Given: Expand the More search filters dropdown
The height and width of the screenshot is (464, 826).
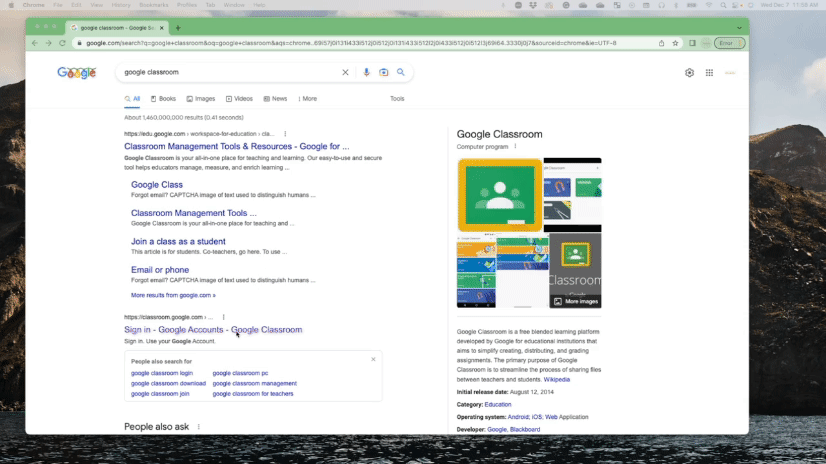Looking at the screenshot, I should click(x=308, y=98).
